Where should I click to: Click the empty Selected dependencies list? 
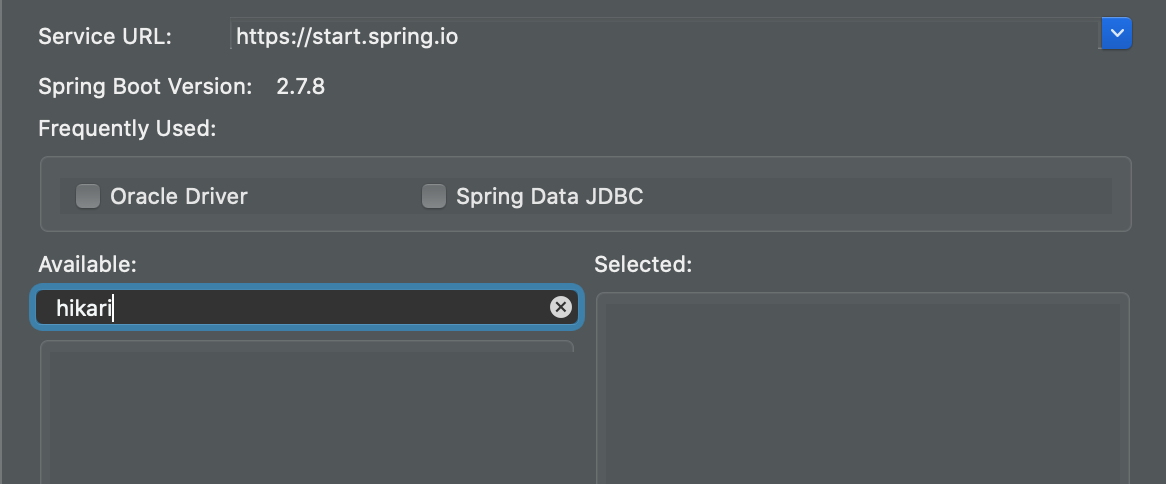tap(863, 389)
